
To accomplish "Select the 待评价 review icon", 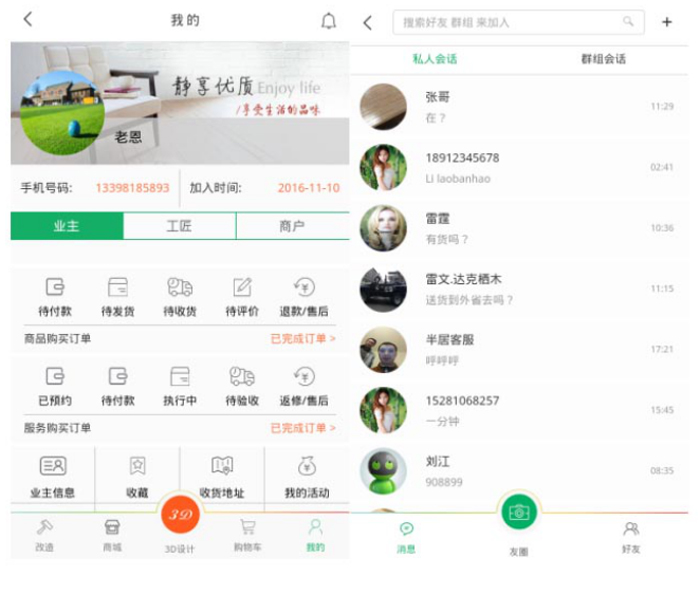I will tap(242, 288).
